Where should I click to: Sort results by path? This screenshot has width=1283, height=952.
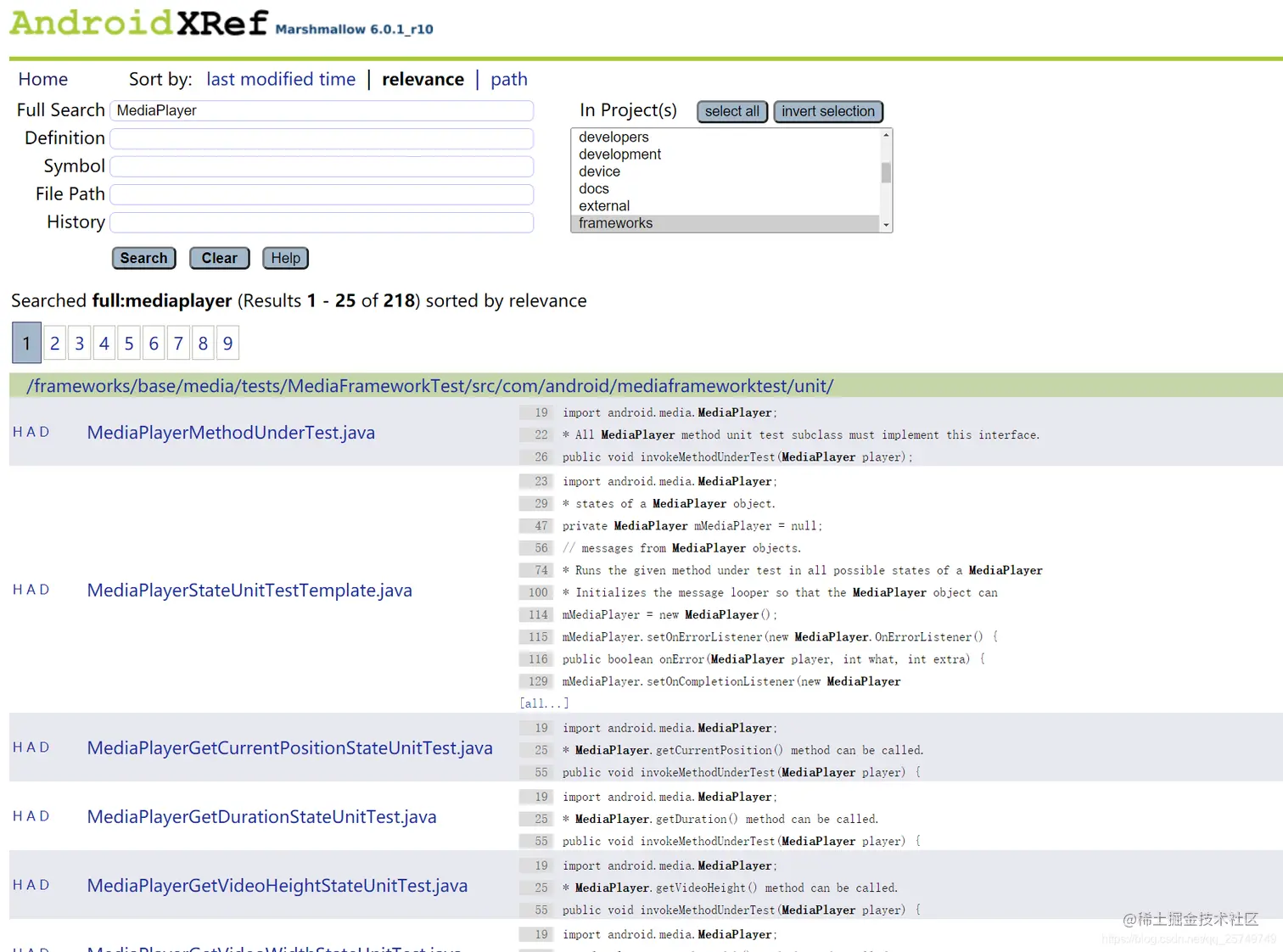509,79
